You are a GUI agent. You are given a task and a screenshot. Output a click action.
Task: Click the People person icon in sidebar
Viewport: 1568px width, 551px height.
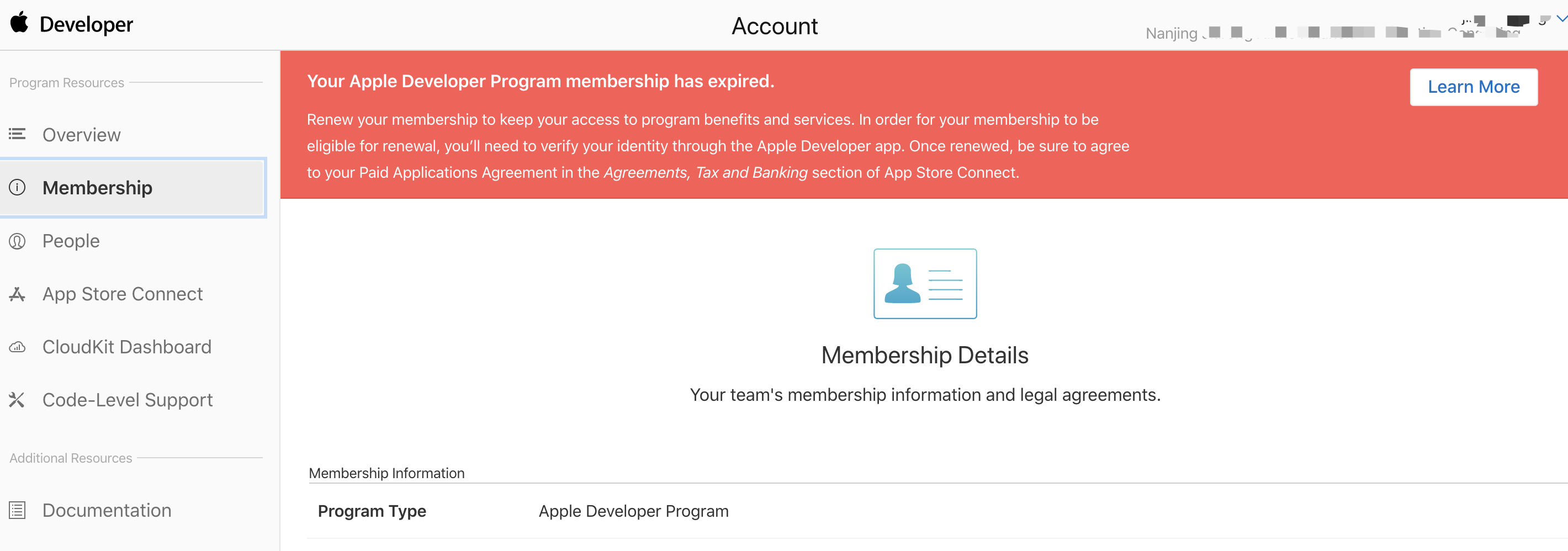[x=17, y=241]
